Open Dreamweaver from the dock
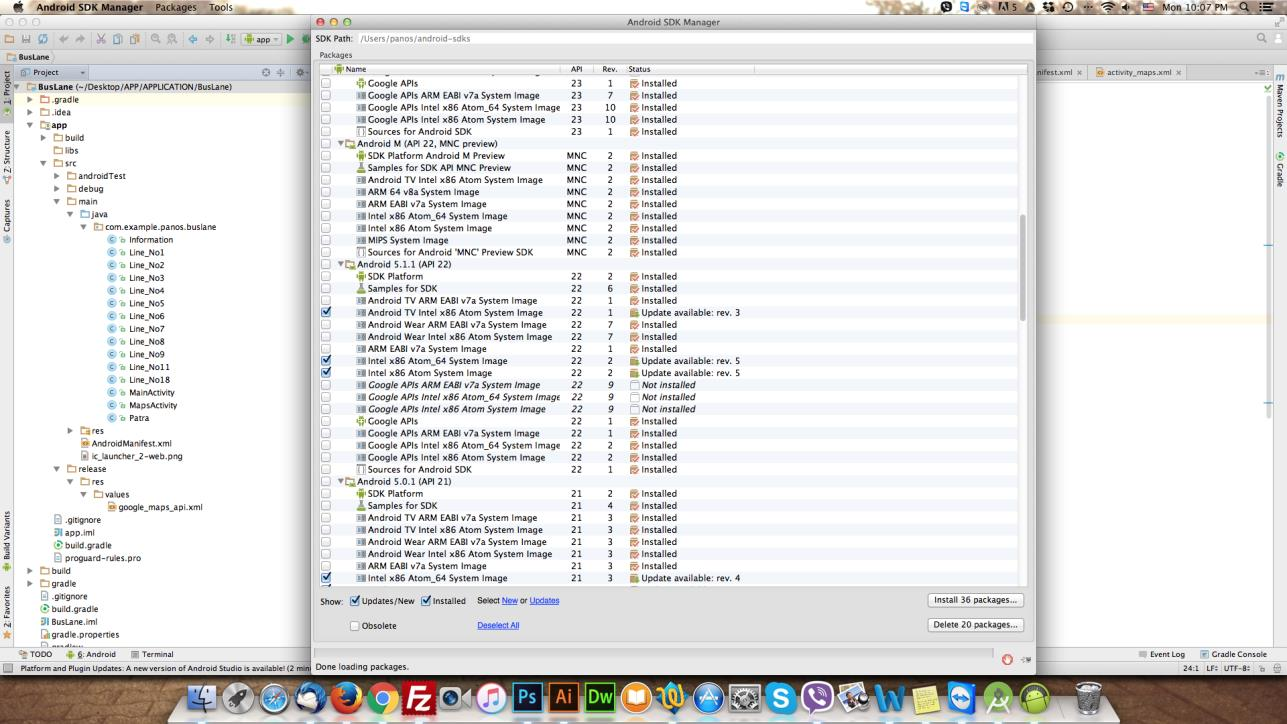 (x=601, y=698)
